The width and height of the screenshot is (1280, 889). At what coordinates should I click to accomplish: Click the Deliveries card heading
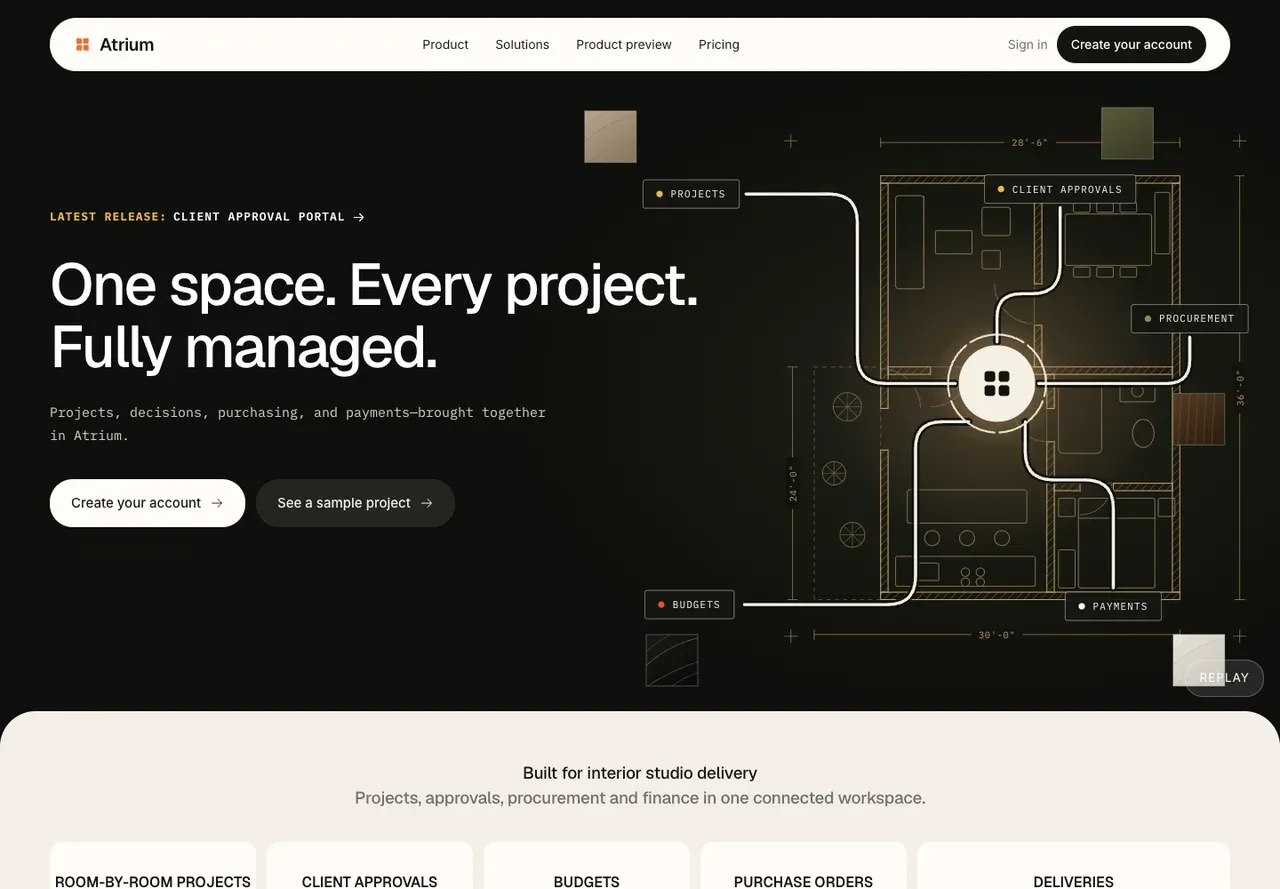[1074, 882]
